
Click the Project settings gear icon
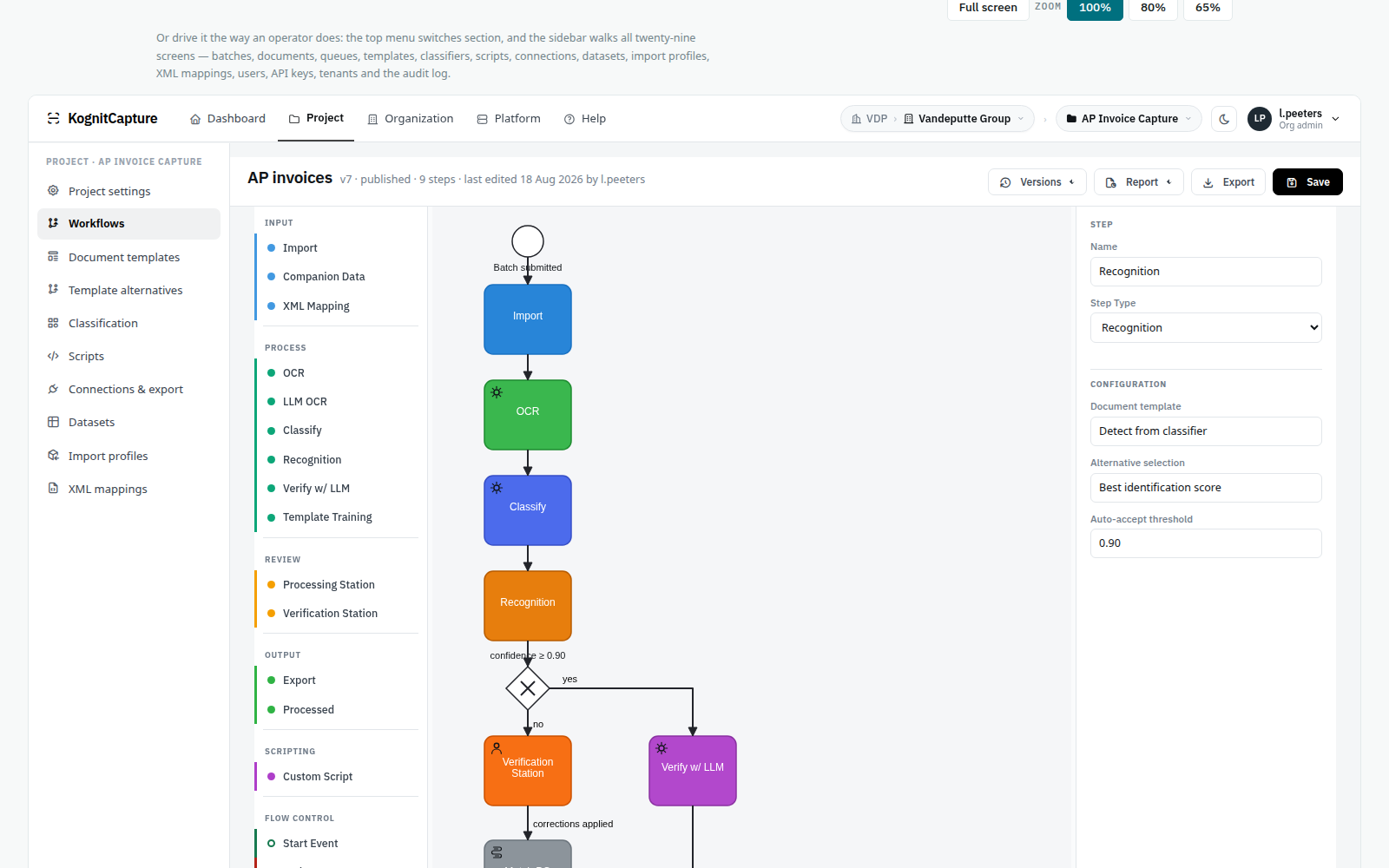pyautogui.click(x=53, y=191)
